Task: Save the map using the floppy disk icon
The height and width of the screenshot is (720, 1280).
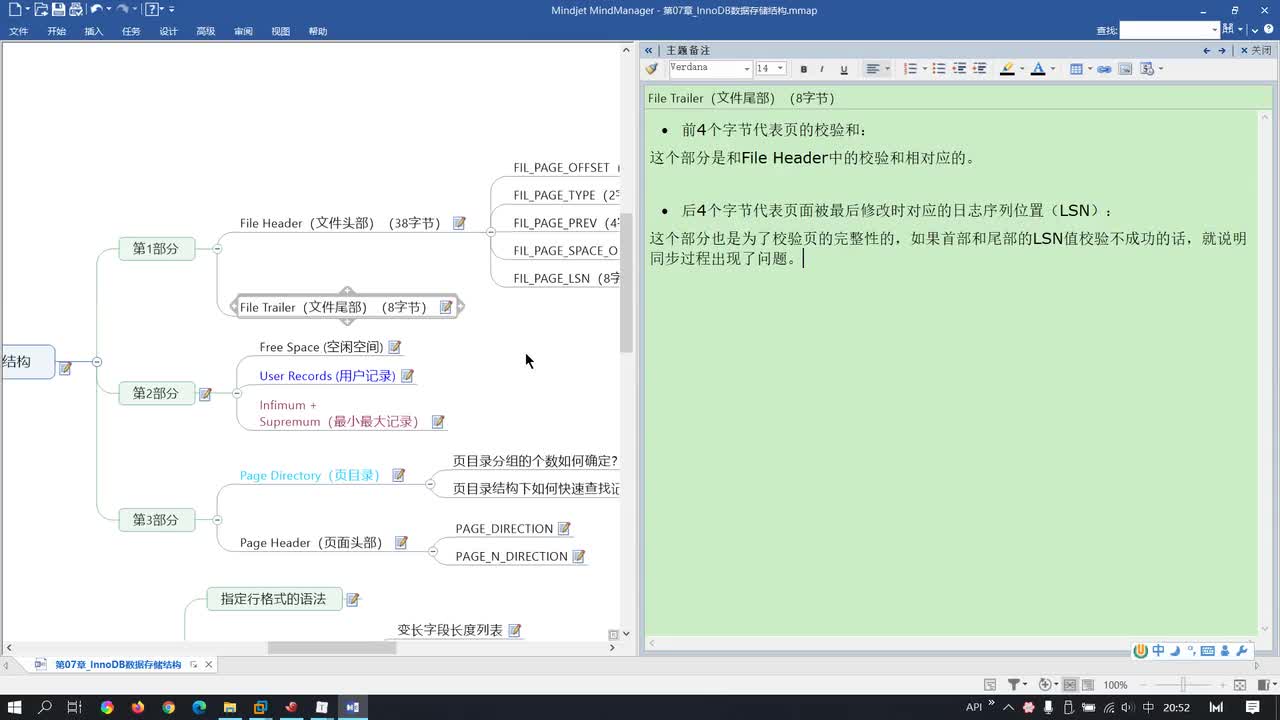Action: pos(58,10)
